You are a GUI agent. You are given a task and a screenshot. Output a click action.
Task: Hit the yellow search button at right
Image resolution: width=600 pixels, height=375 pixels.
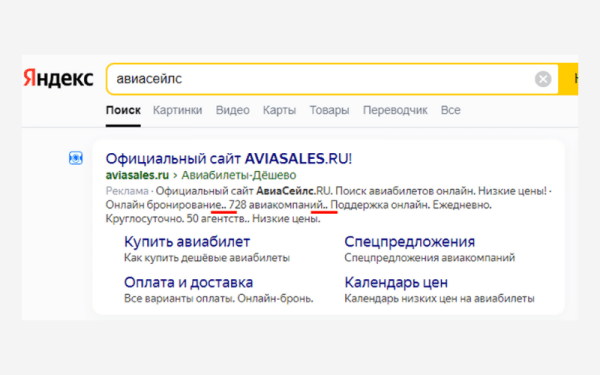pyautogui.click(x=568, y=79)
